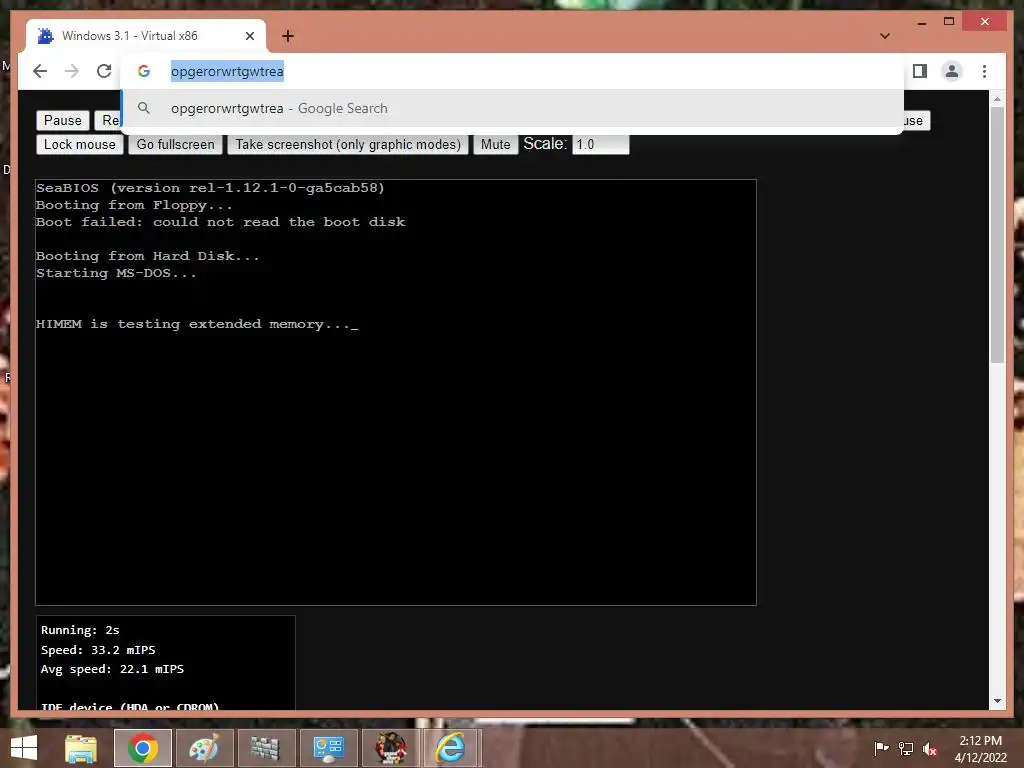Image resolution: width=1024 pixels, height=768 pixels.
Task: Open Internet Explorer from the taskbar
Action: (x=451, y=748)
